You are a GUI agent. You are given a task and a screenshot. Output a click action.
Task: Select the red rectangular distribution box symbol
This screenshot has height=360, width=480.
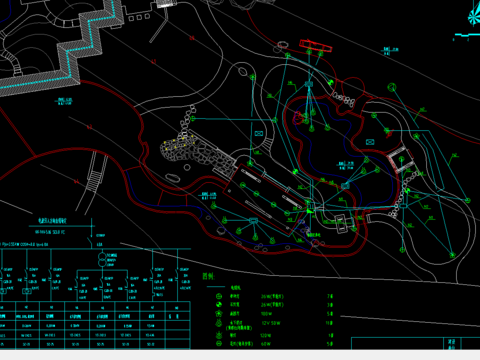(x=315, y=46)
